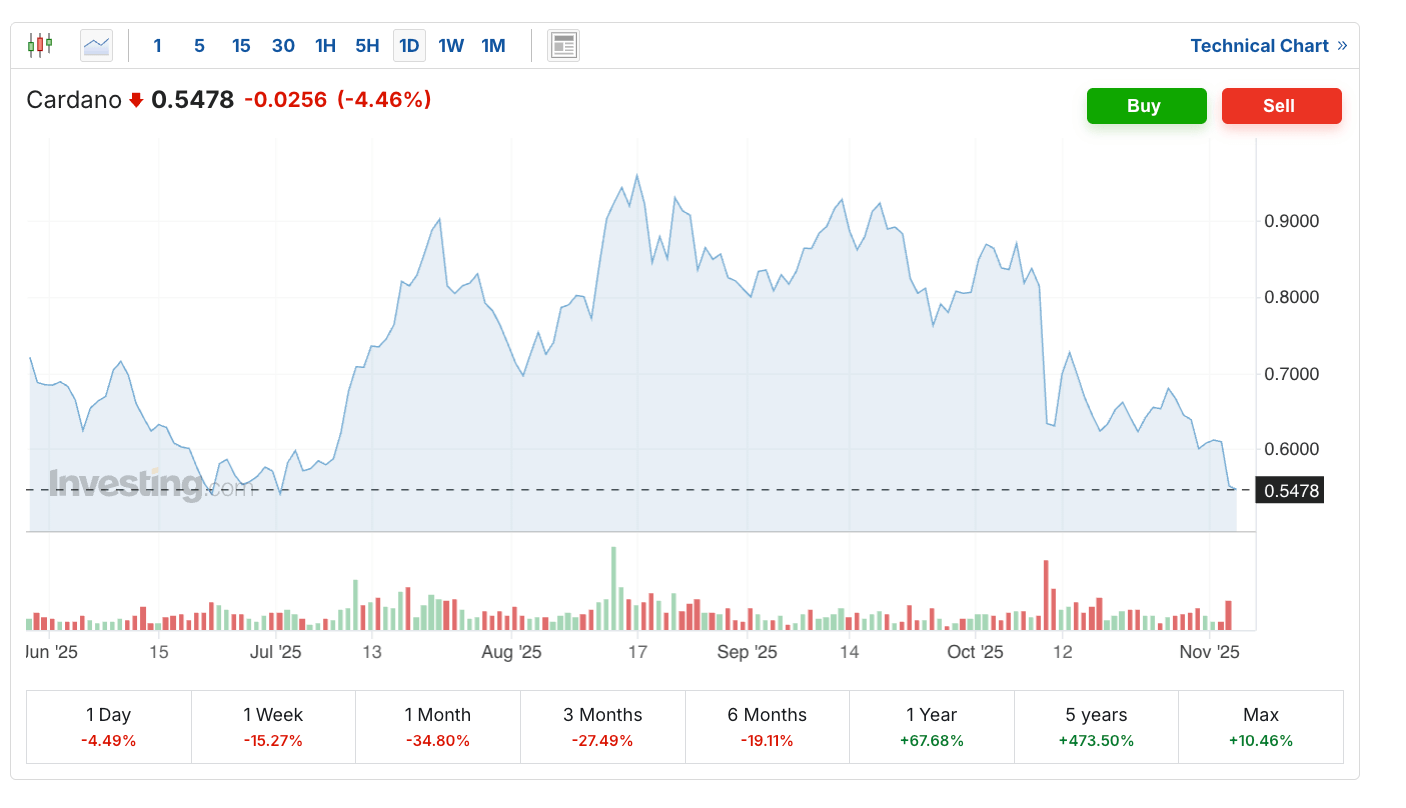The height and width of the screenshot is (808, 1406).
Task: Select the 30-minute chart interval
Action: coord(283,45)
